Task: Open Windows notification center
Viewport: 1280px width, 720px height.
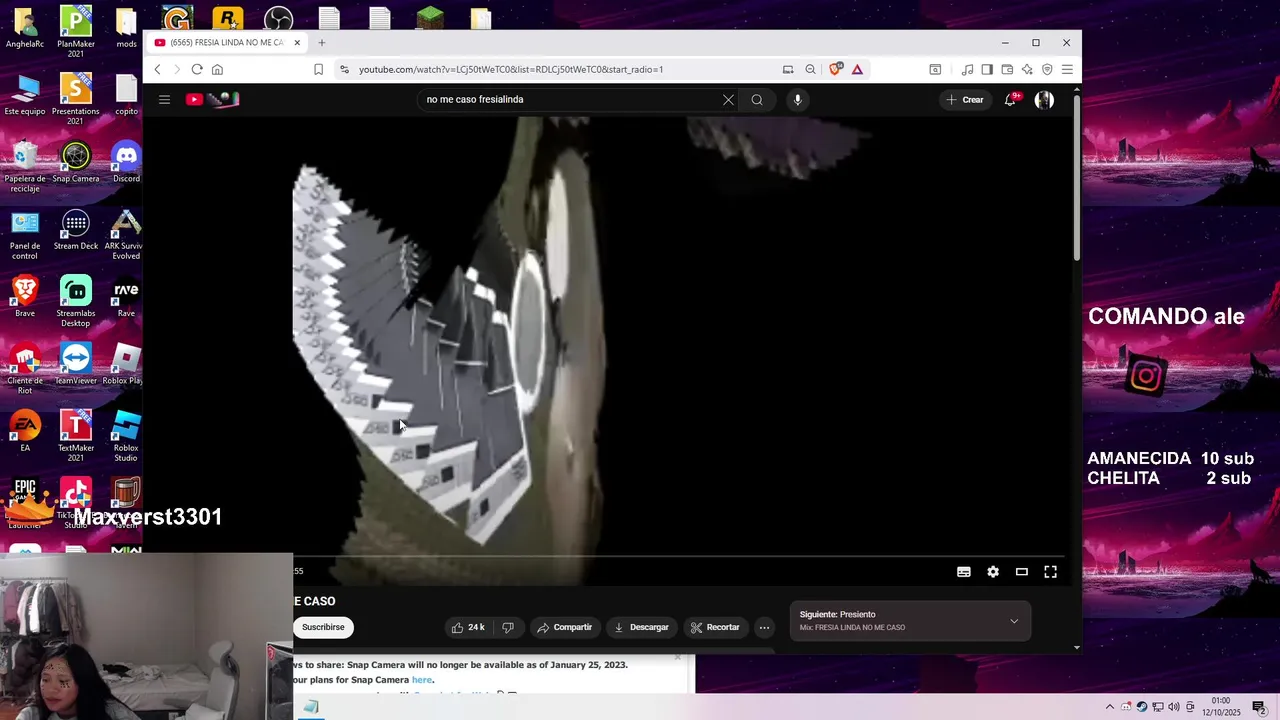Action: 1259,707
